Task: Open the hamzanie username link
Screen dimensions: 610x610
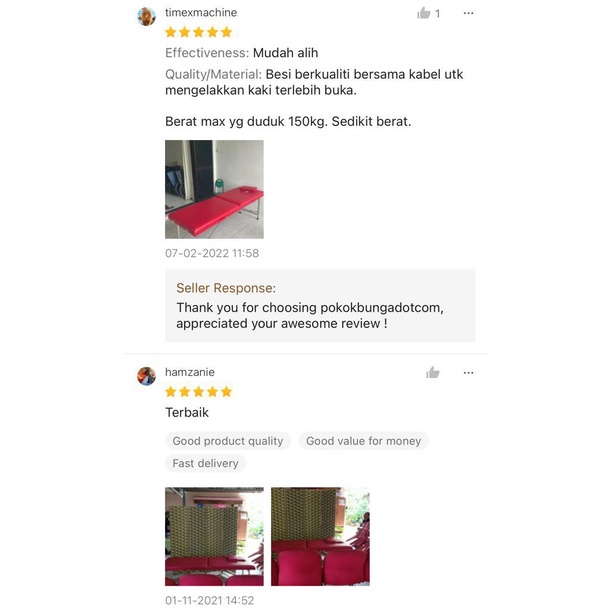Action: tap(189, 372)
